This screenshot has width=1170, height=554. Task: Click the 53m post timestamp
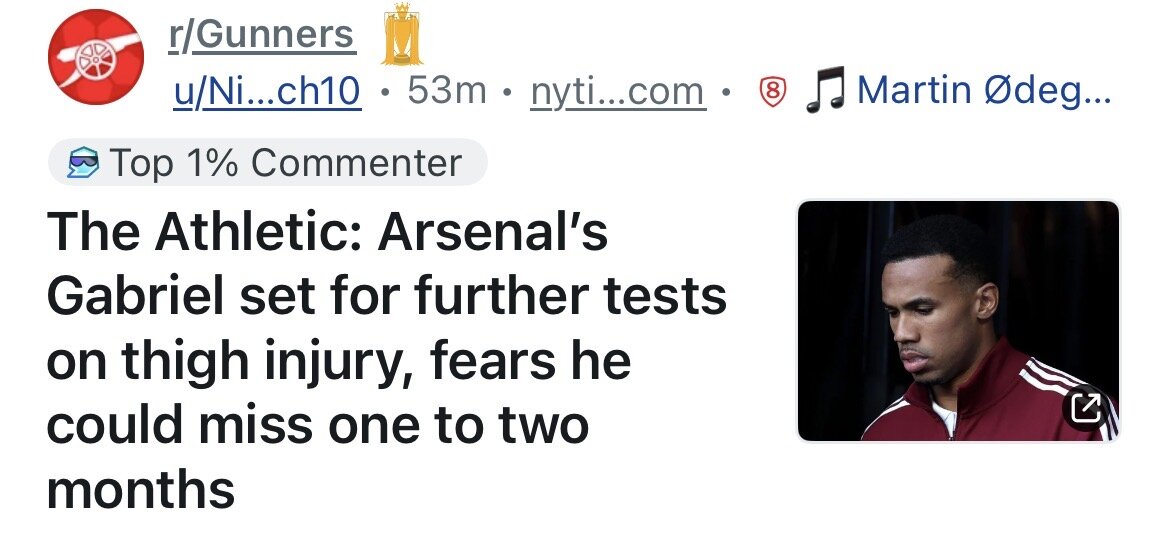(x=447, y=92)
